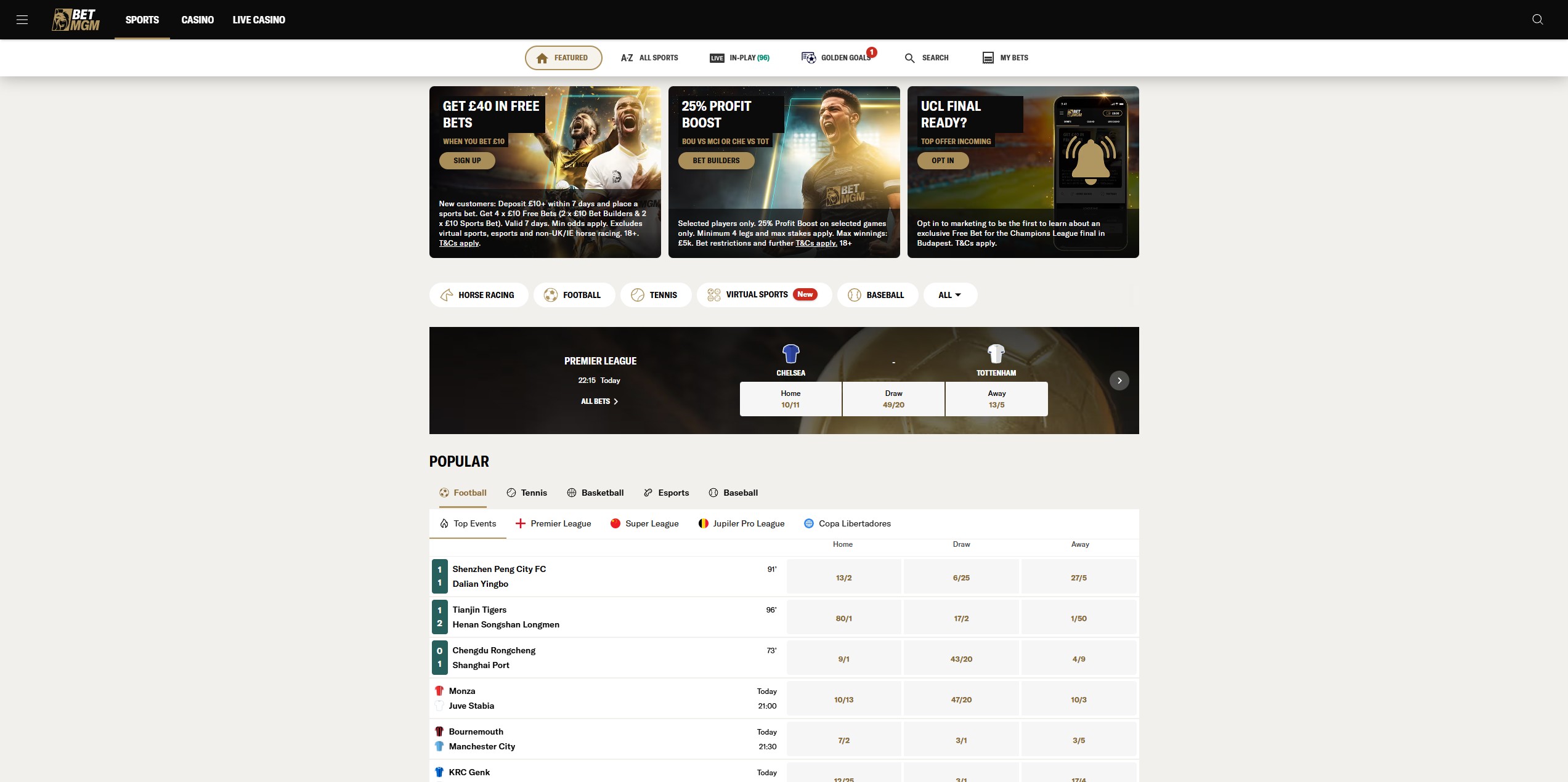The width and height of the screenshot is (1568, 782).
Task: Switch to Basketball tab under Popular
Action: pos(595,493)
